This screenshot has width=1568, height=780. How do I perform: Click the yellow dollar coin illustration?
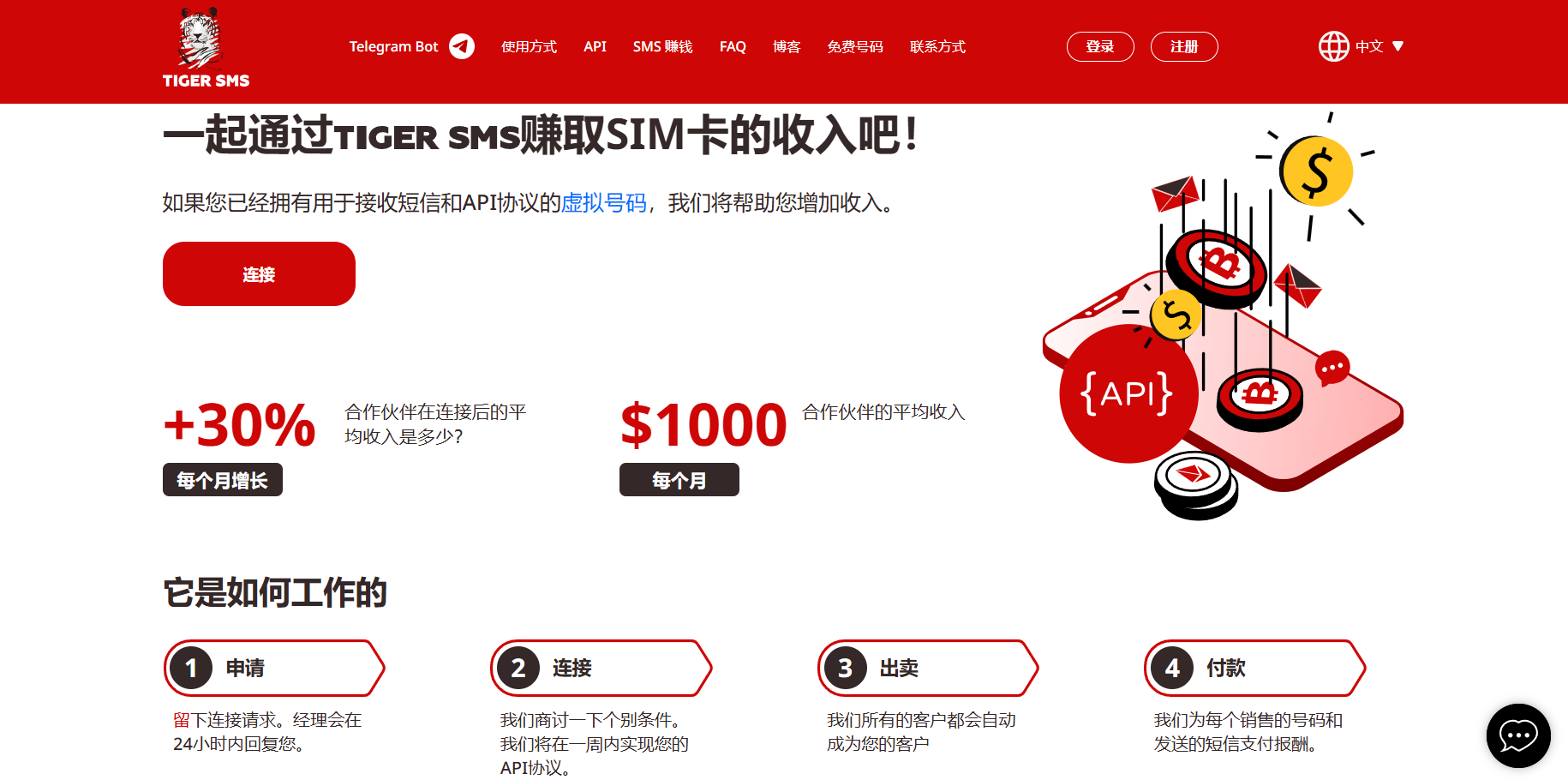pos(1317,171)
